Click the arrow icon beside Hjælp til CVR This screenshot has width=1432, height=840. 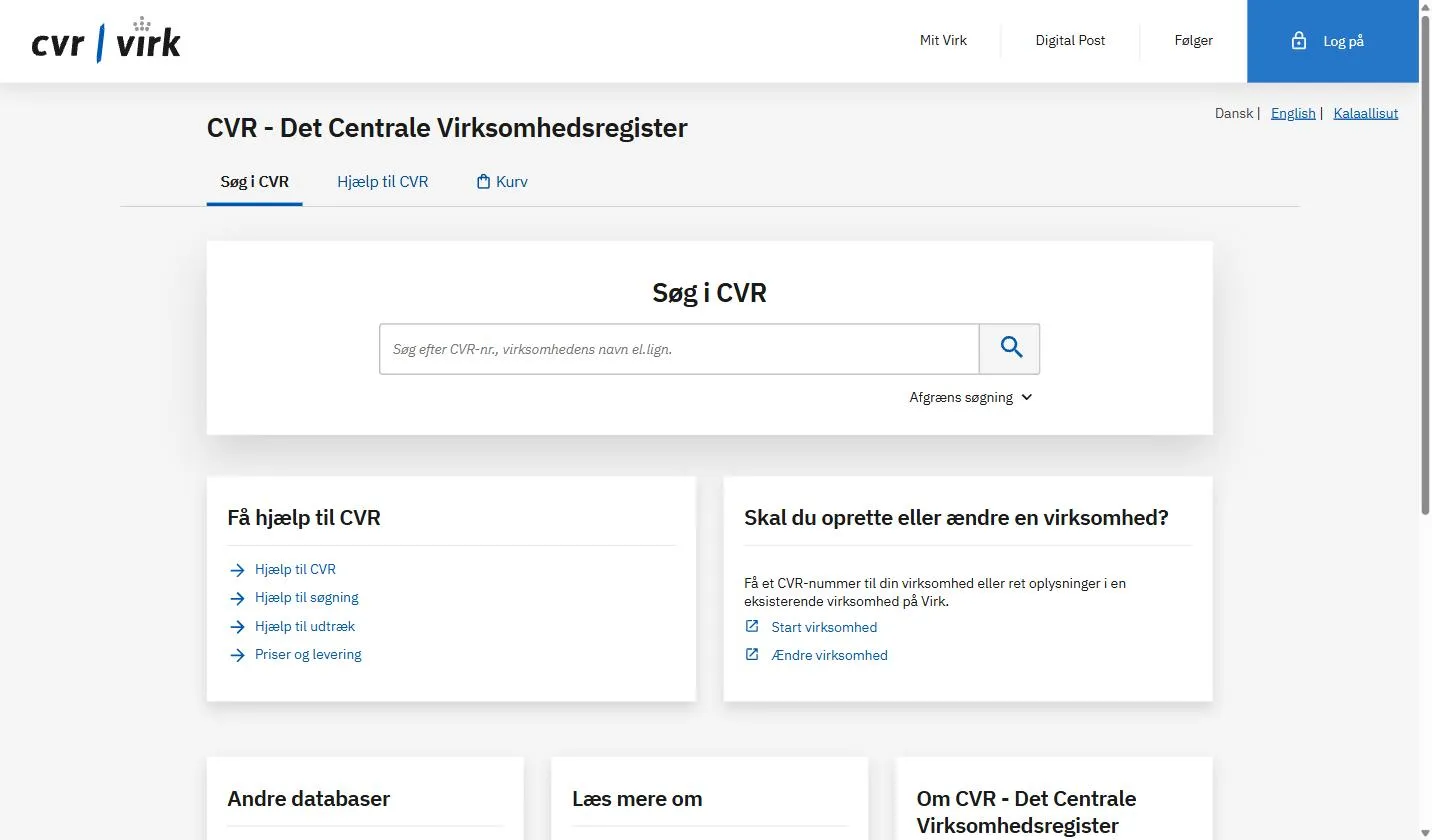pos(237,570)
